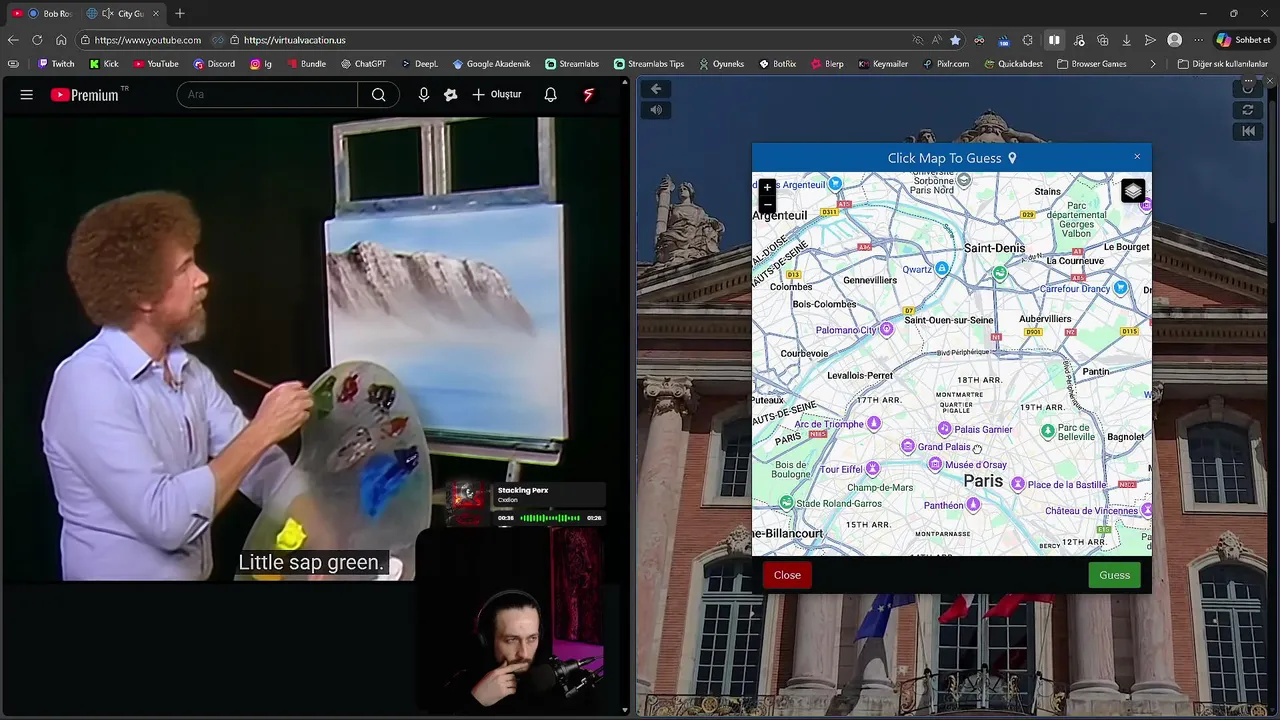The width and height of the screenshot is (1280, 720).
Task: Start YouTube voice search with microphone
Action: click(424, 95)
